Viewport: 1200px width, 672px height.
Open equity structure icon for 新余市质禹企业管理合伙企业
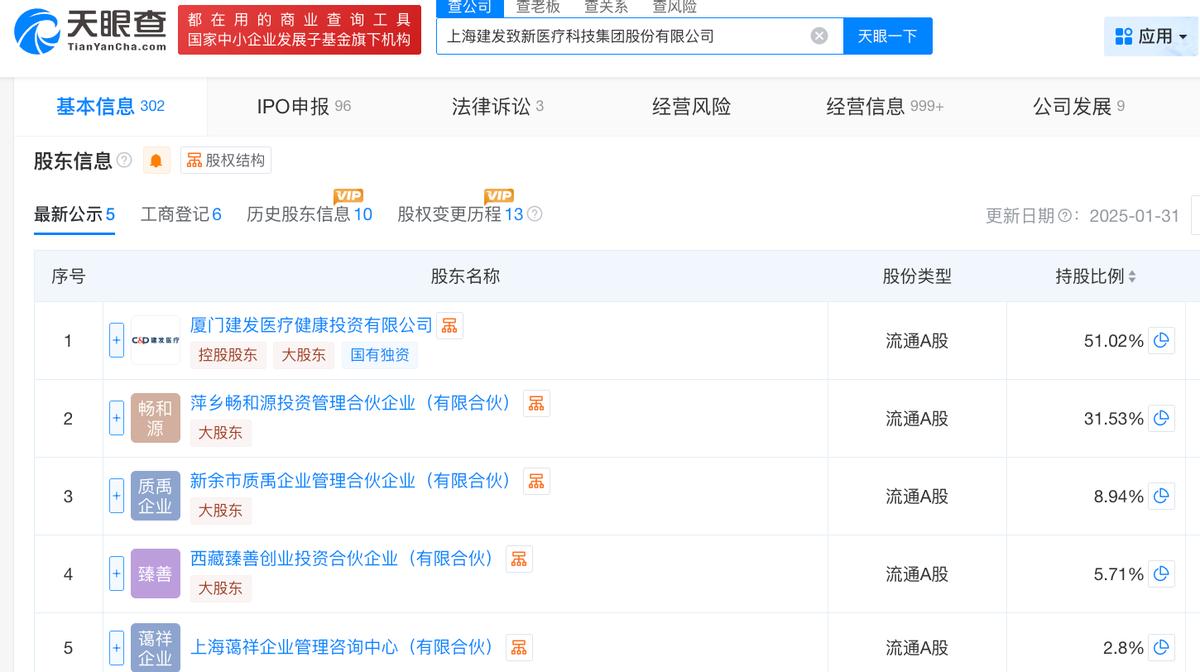pyautogui.click(x=536, y=481)
